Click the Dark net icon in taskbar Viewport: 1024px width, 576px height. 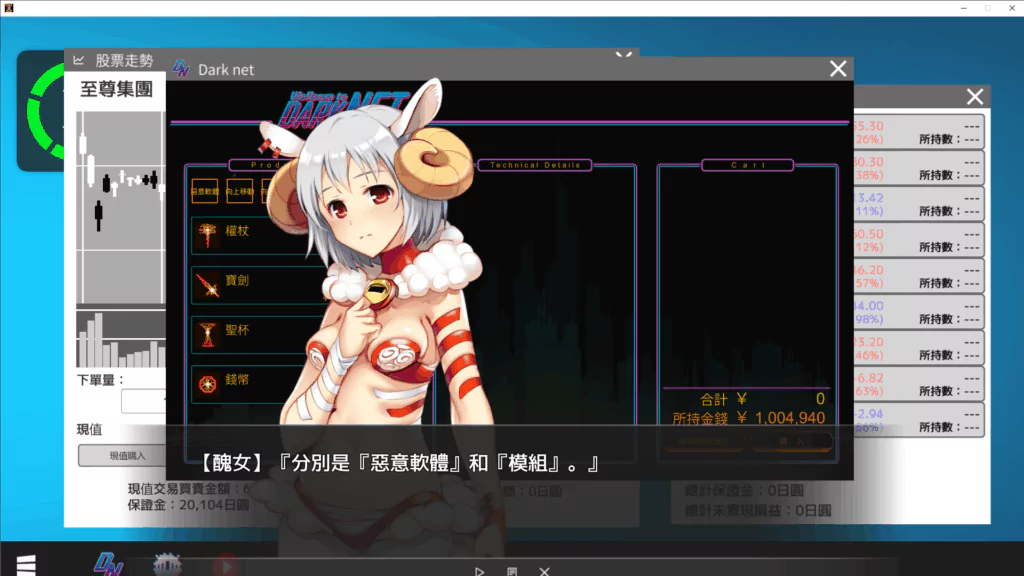108,564
